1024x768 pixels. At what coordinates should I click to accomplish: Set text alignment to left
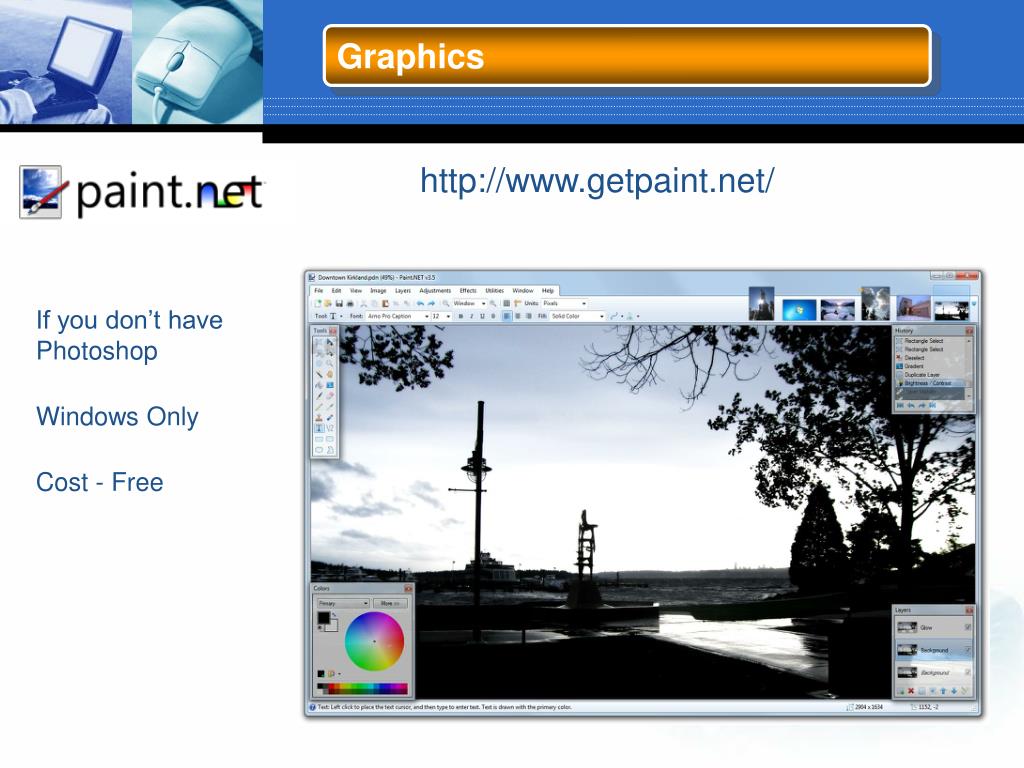click(x=507, y=316)
